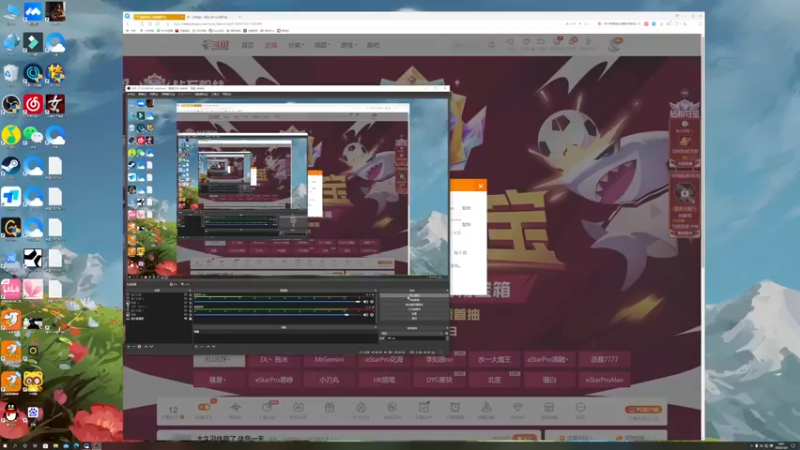
Task: Open scene transition properties gear in OBS
Action: click(x=446, y=333)
